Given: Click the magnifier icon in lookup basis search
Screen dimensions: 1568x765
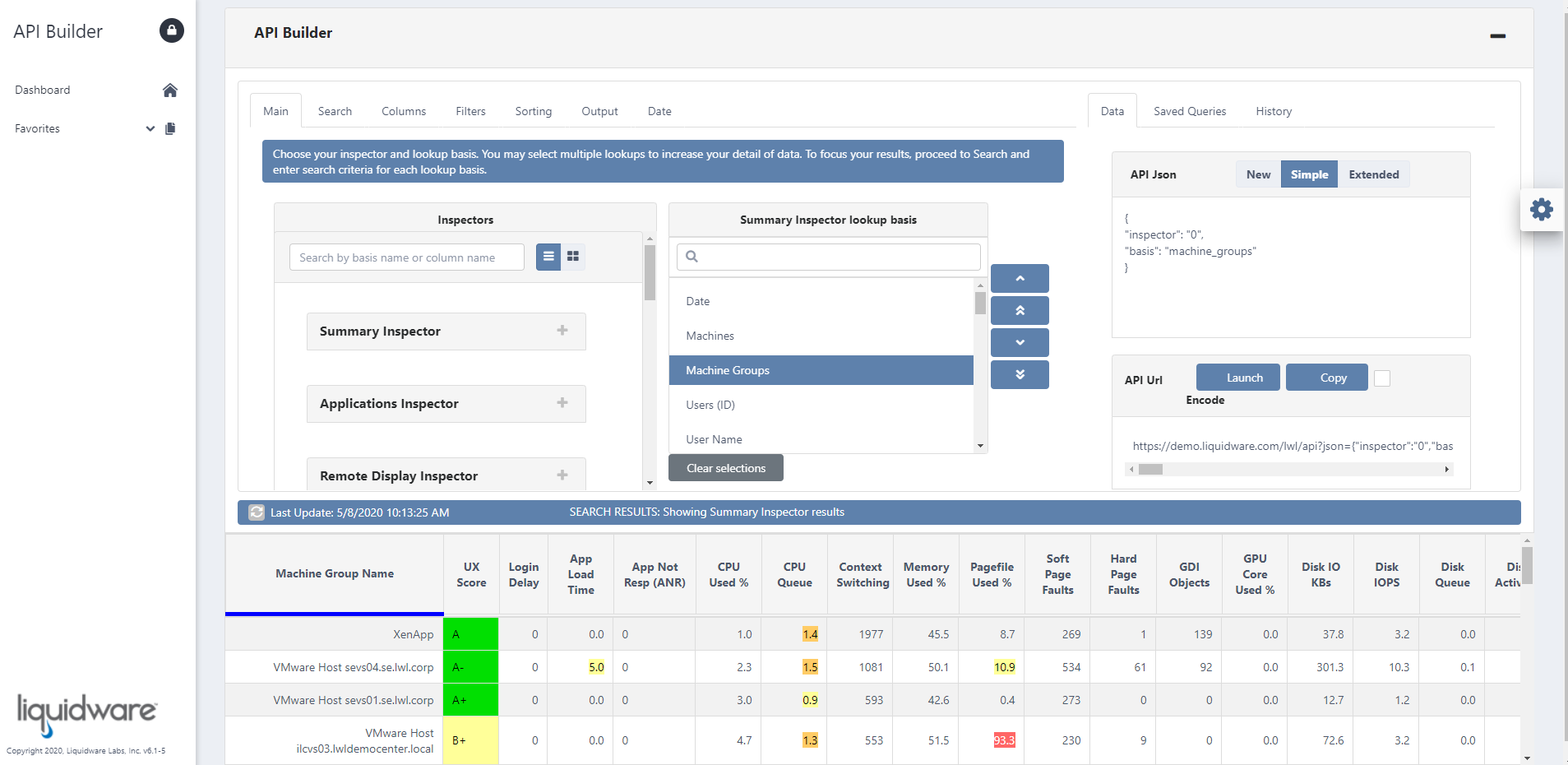Looking at the screenshot, I should click(692, 257).
